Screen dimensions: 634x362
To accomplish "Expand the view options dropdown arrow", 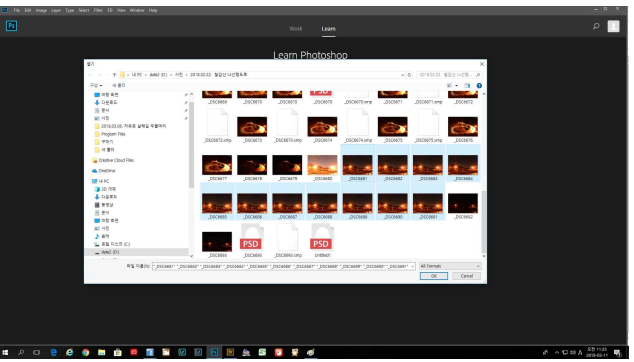I will click(x=456, y=86).
